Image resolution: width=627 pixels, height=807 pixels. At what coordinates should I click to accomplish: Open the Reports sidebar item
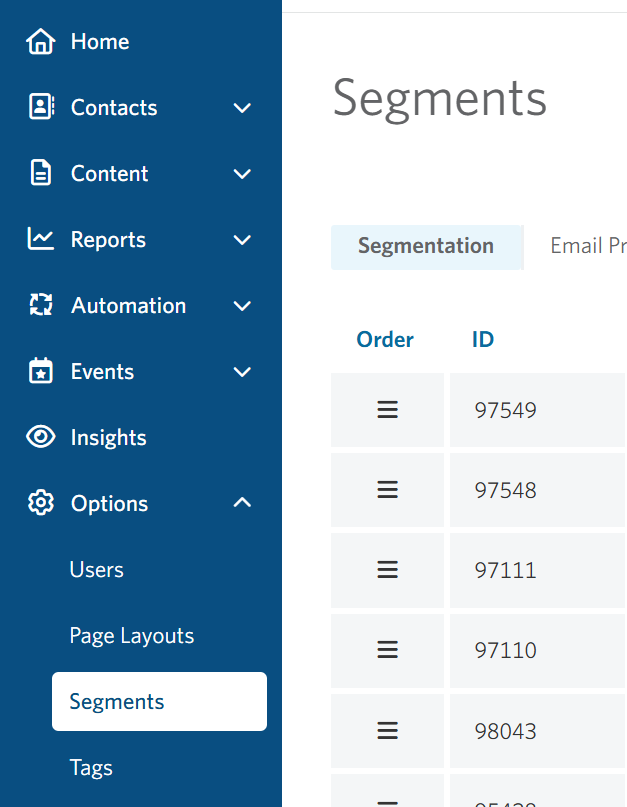point(108,240)
